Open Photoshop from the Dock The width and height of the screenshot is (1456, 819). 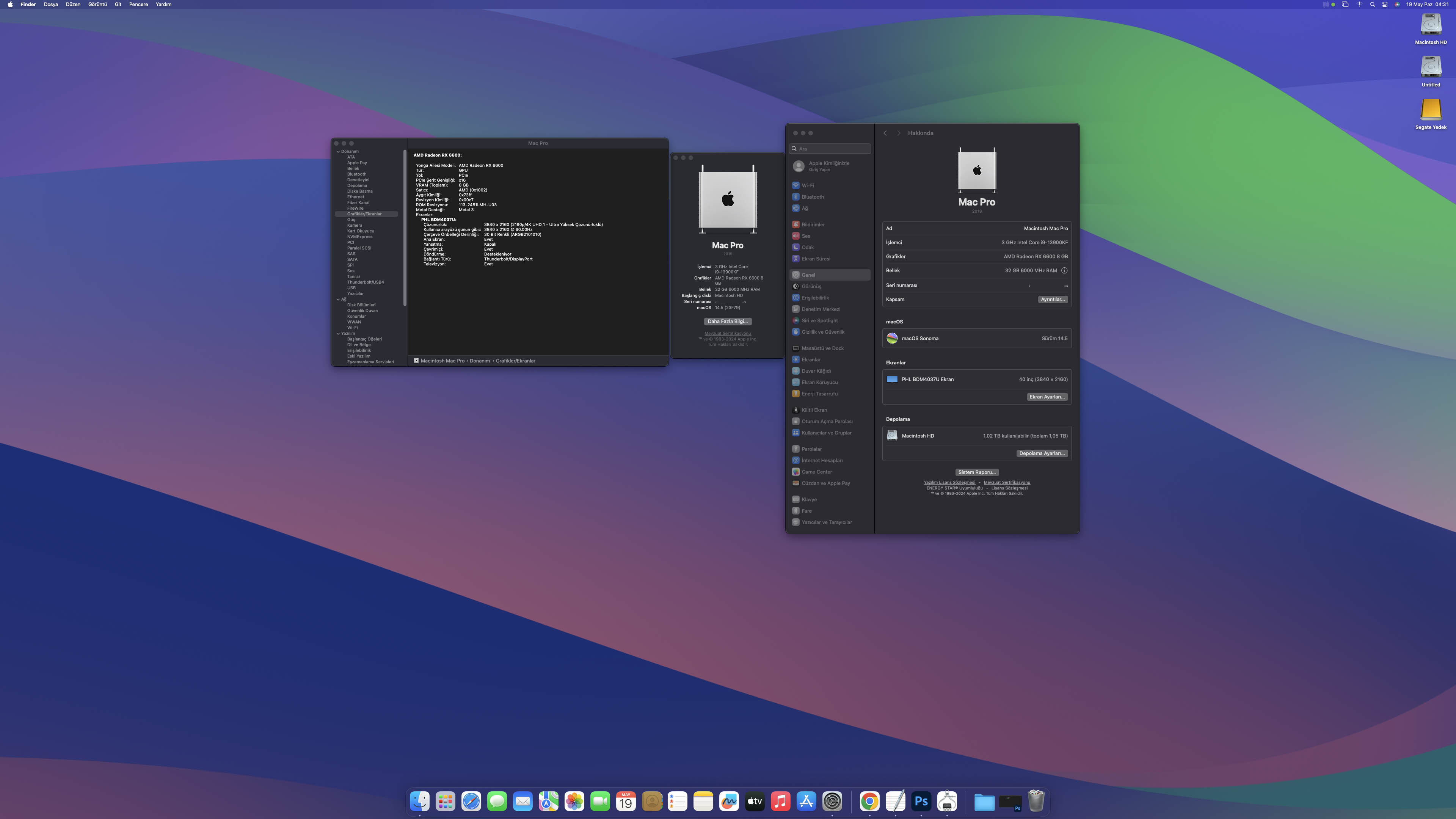pyautogui.click(x=921, y=801)
